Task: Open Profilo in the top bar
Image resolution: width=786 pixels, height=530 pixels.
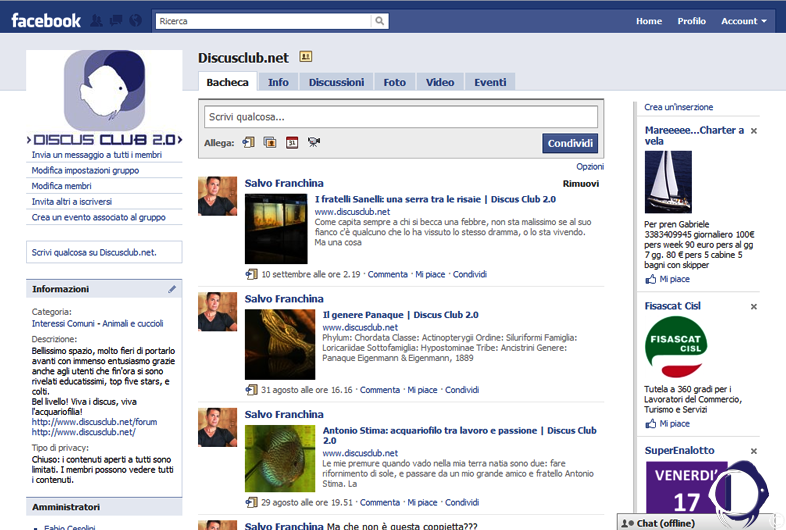Action: tap(692, 21)
